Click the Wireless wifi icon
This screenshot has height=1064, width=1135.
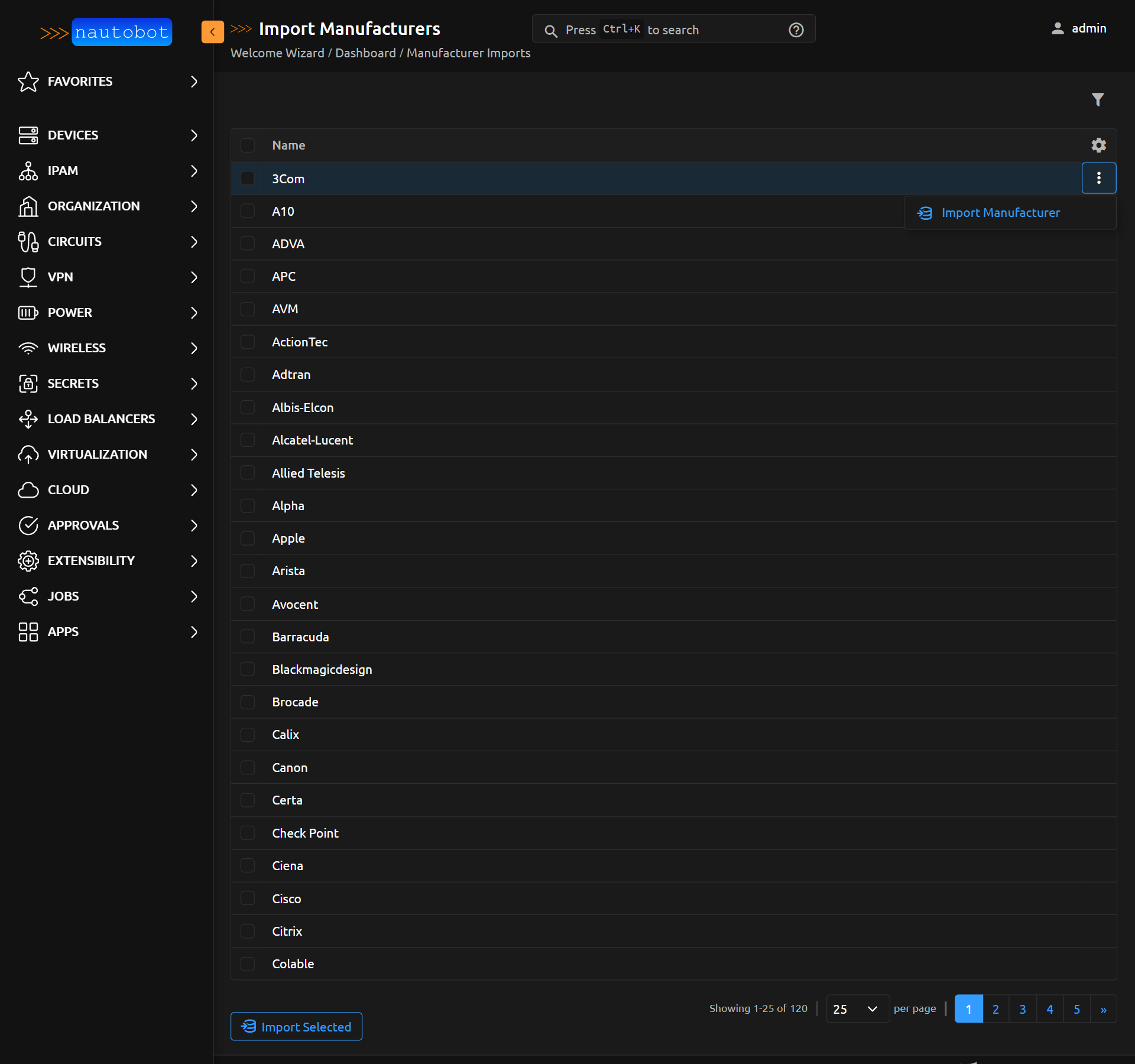(x=28, y=348)
